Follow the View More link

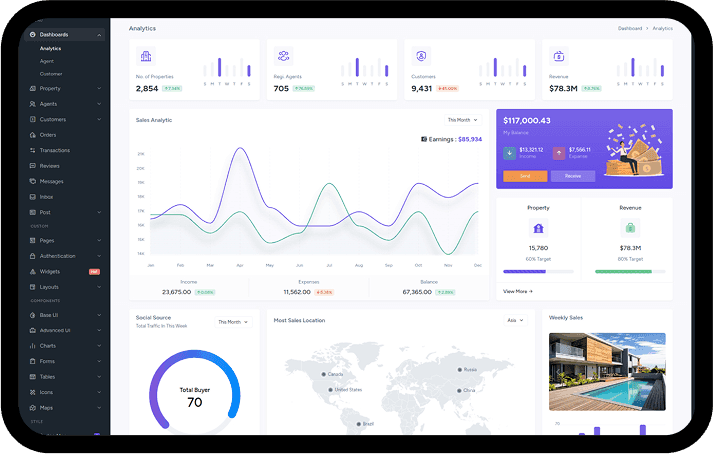tap(518, 291)
